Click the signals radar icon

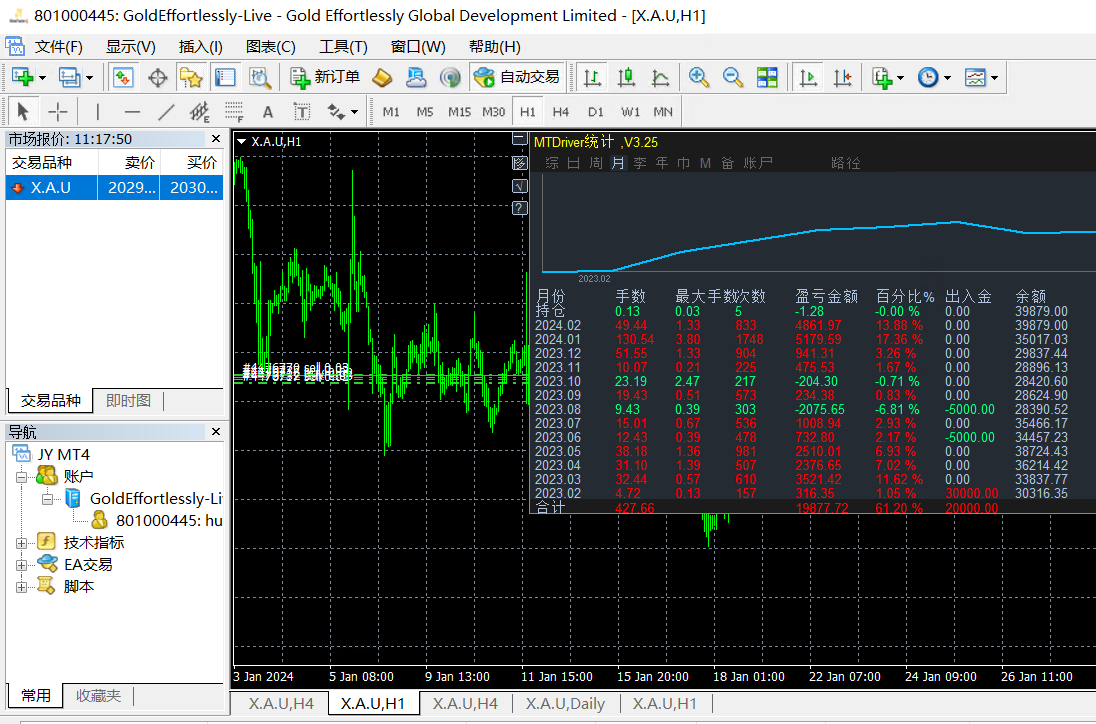pyautogui.click(x=450, y=77)
